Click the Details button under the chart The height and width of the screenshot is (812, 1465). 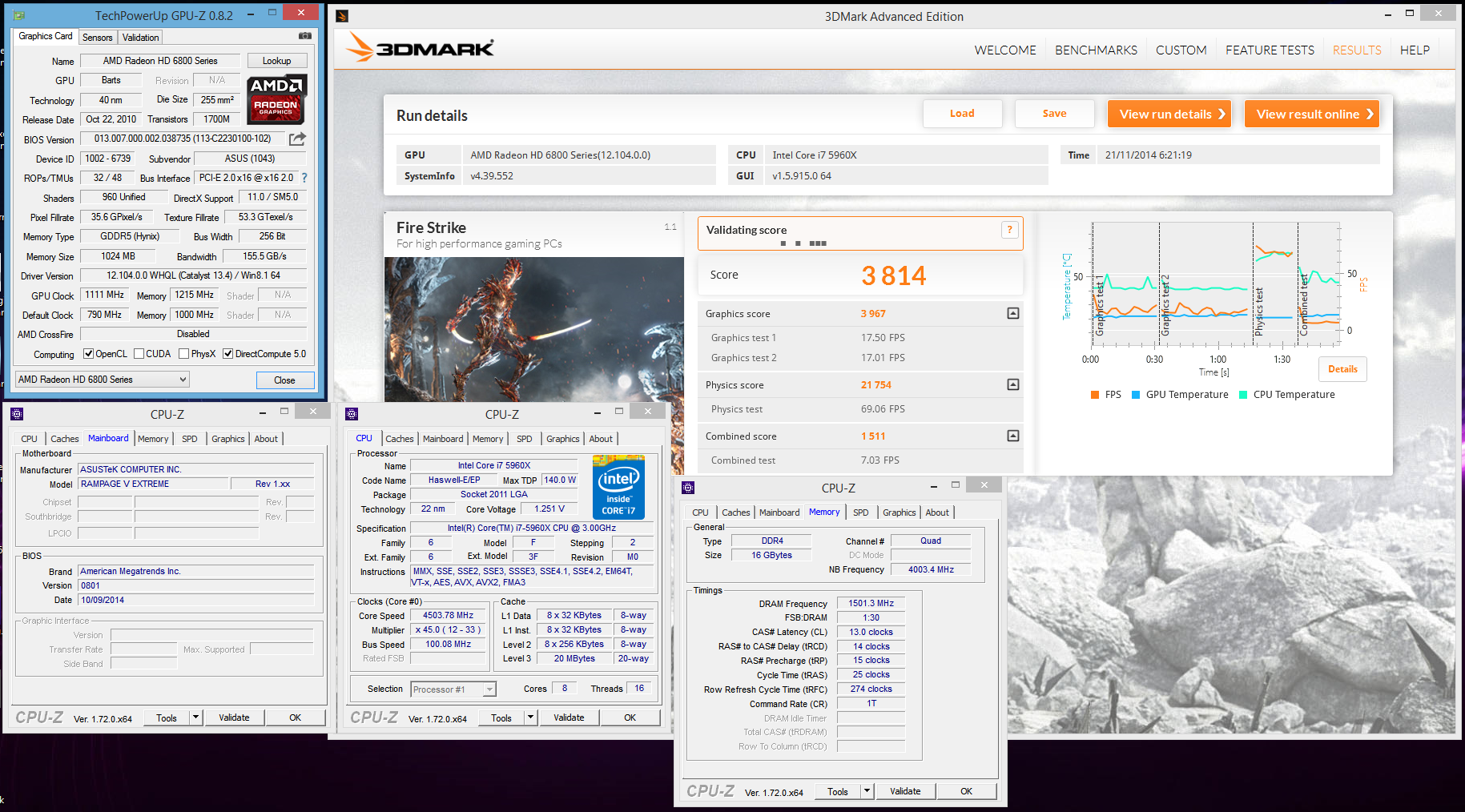pyautogui.click(x=1342, y=369)
